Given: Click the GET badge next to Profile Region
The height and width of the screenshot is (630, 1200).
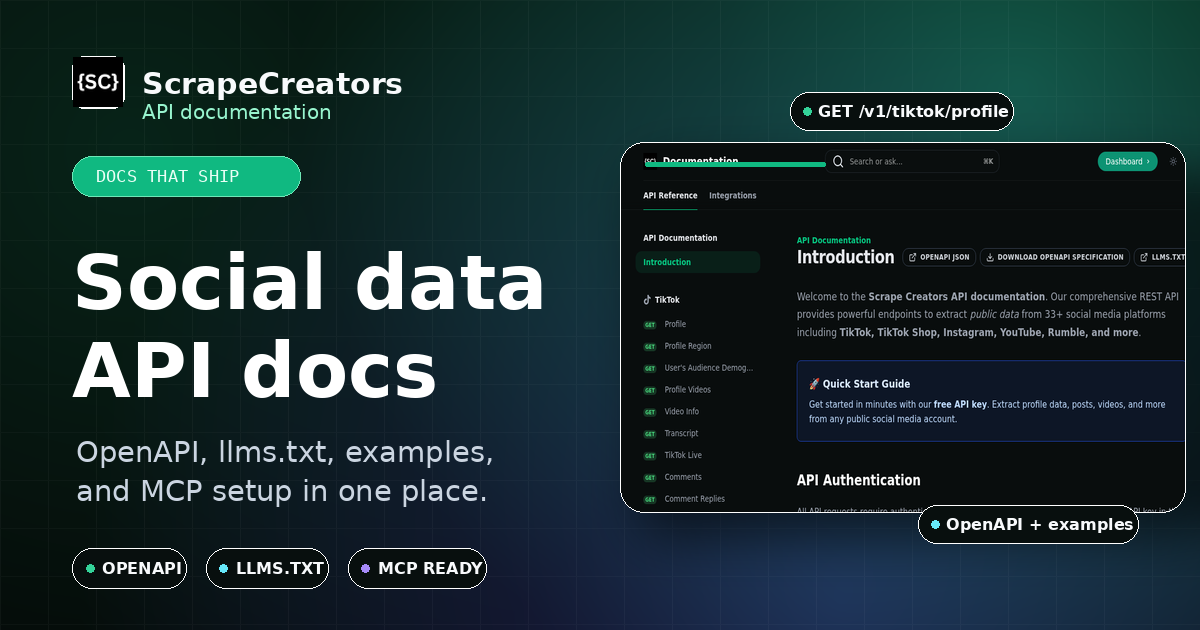Looking at the screenshot, I should [650, 347].
